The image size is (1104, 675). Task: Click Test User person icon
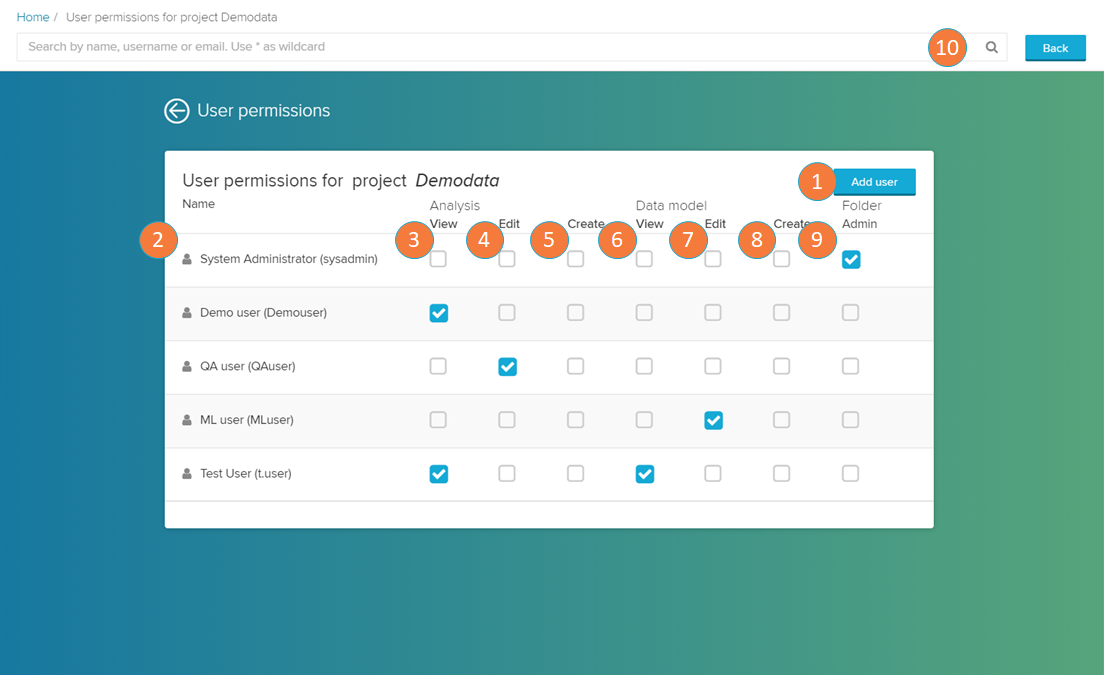point(187,474)
